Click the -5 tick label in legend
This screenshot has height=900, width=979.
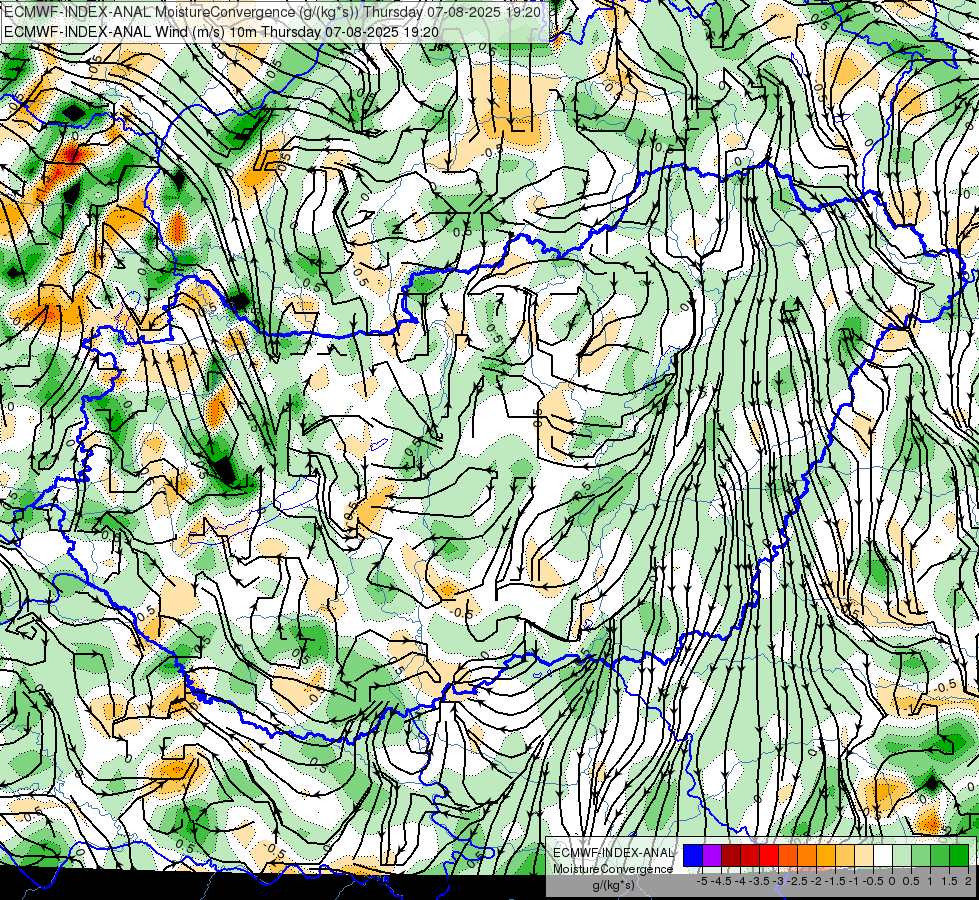click(x=702, y=881)
